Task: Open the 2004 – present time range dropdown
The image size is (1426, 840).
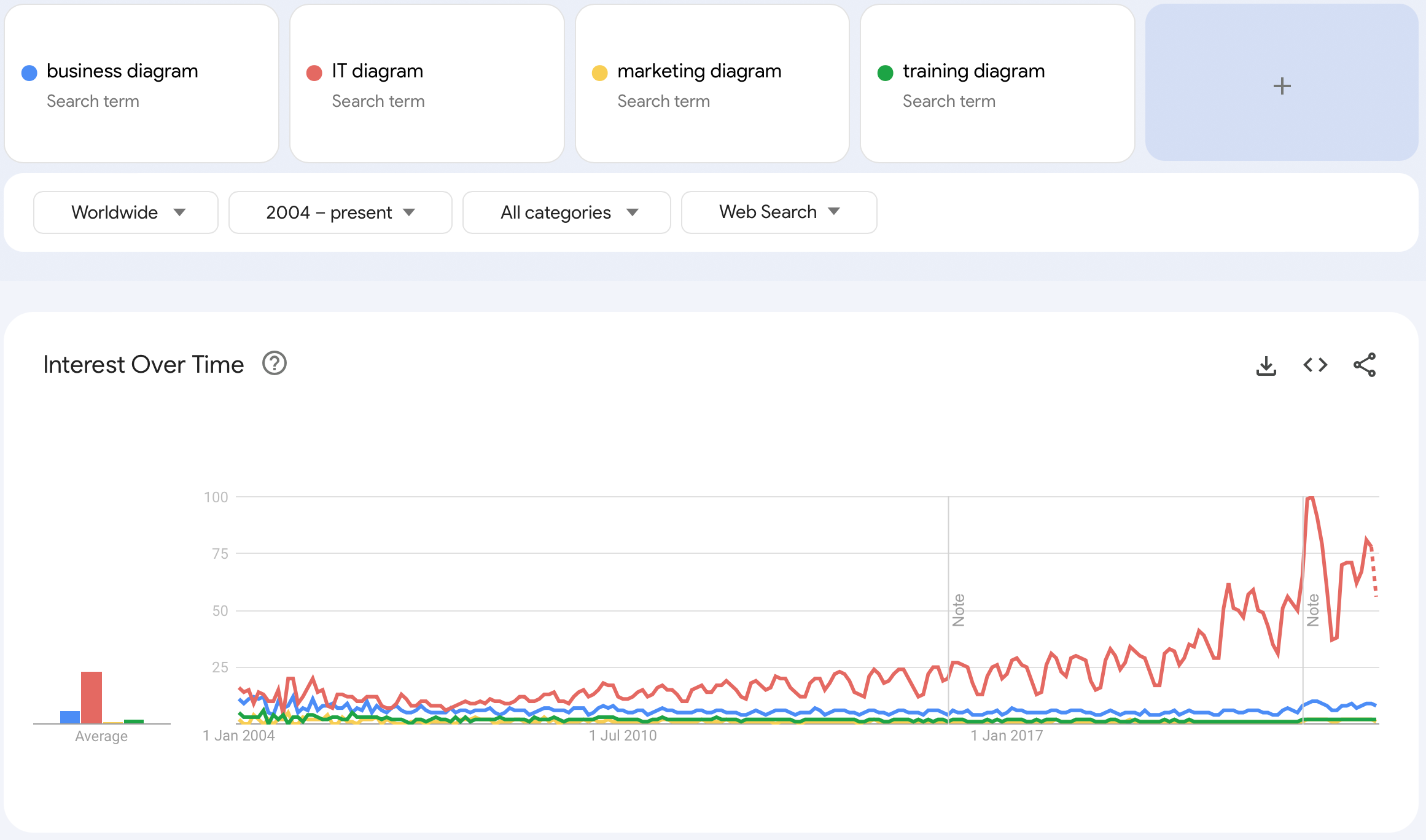Action: tap(340, 212)
